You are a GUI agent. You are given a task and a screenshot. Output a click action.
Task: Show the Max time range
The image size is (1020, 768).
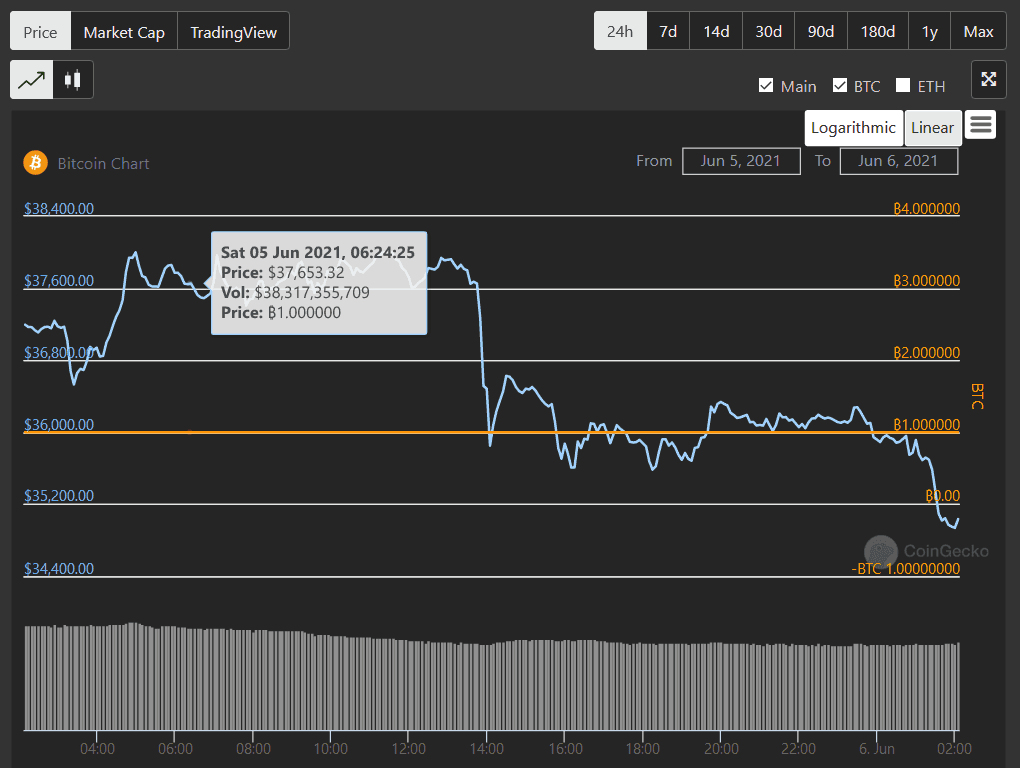tap(978, 32)
